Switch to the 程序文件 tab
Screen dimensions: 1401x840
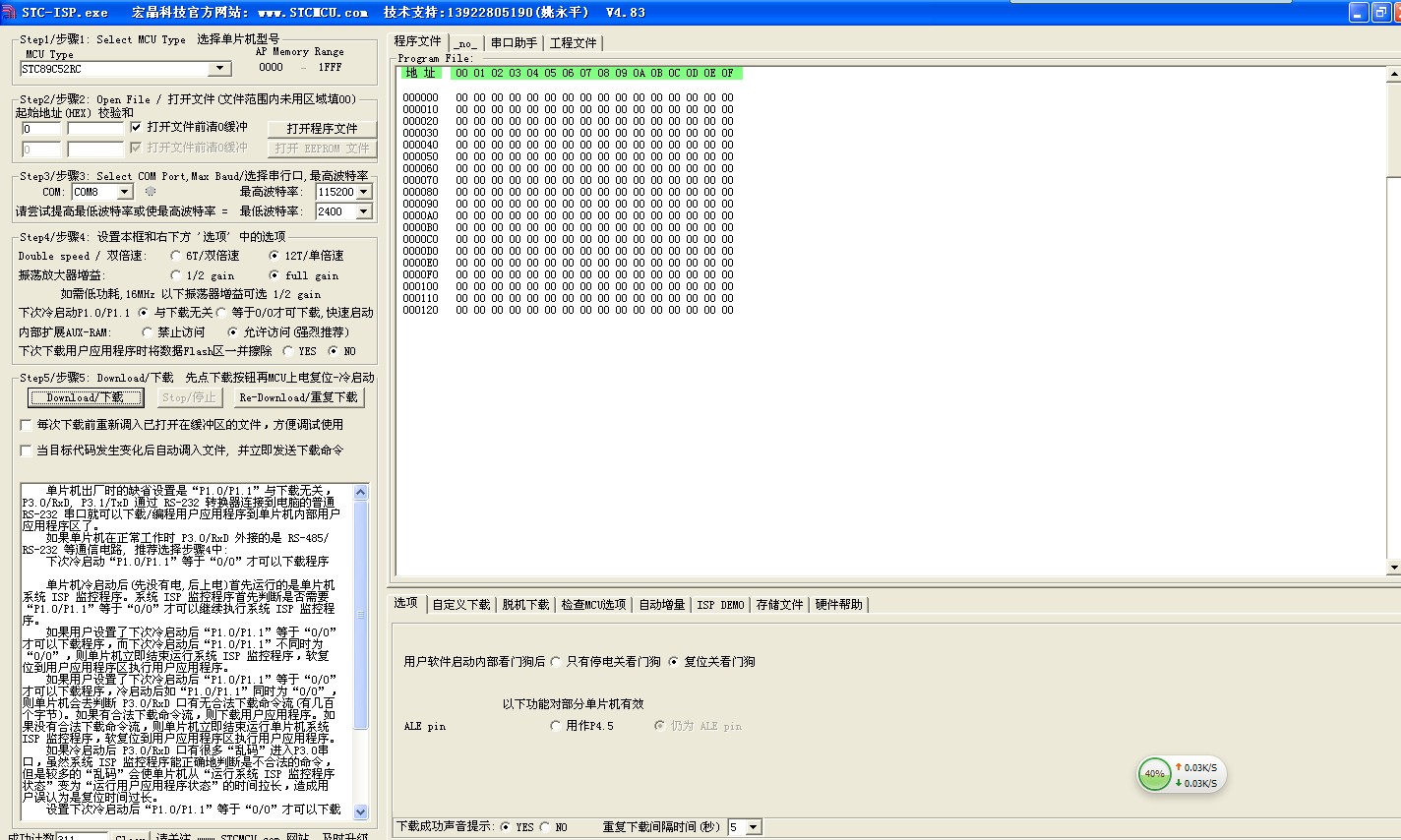[x=418, y=41]
